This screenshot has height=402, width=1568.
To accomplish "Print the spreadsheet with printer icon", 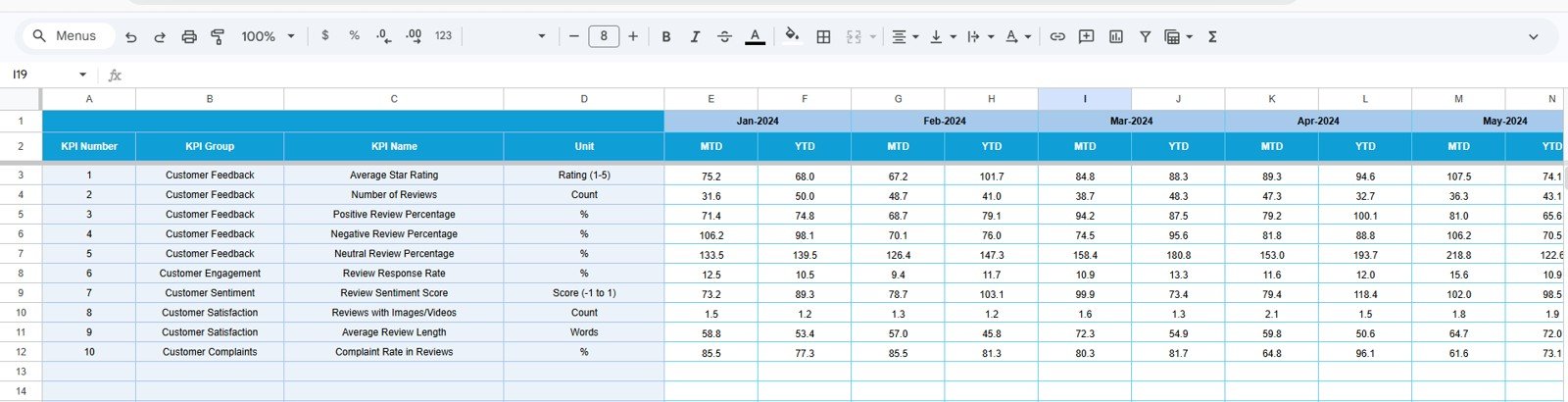I will [189, 36].
